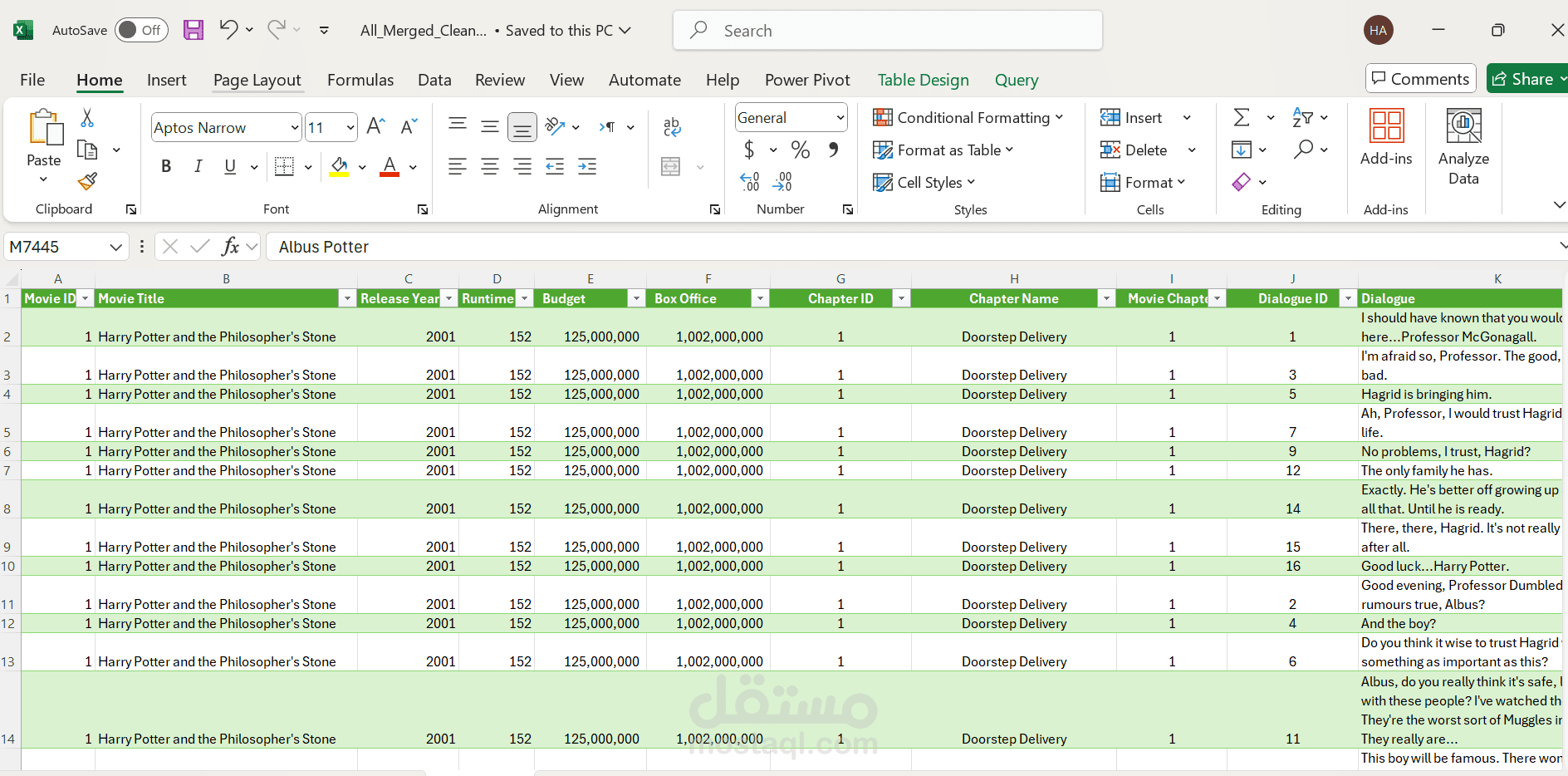Open the Movie Title column filter
Image resolution: width=1568 pixels, height=776 pixels.
[346, 297]
